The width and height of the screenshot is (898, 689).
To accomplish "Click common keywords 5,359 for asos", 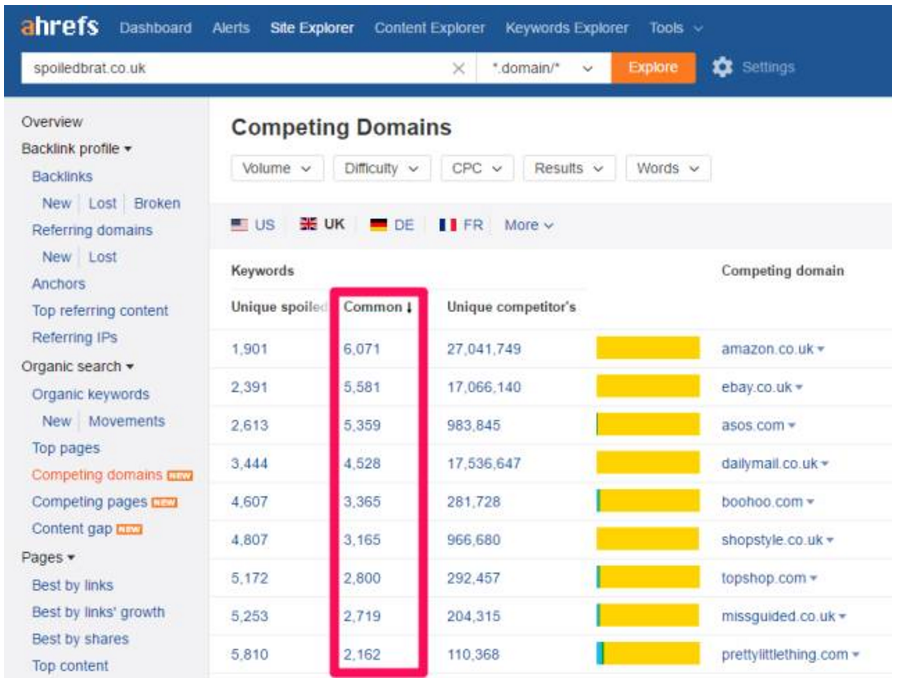I will point(362,426).
